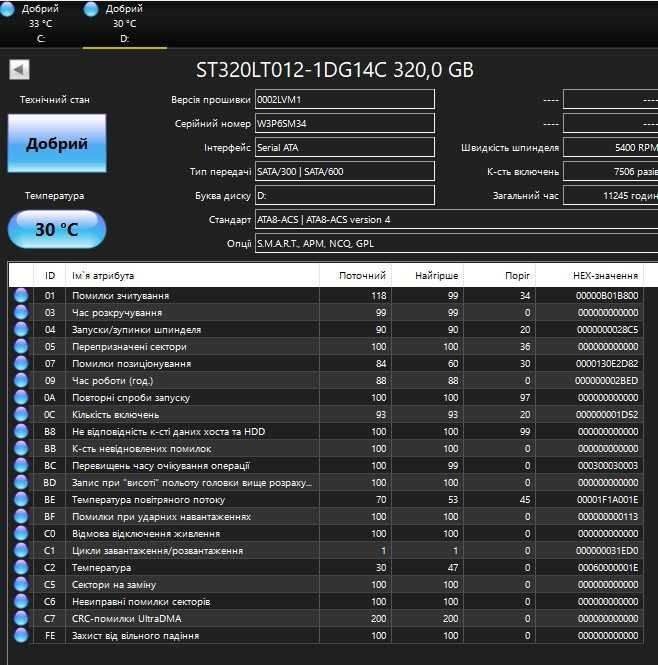The image size is (658, 665).
Task: Select the D: drive tab at top
Action: tap(124, 24)
